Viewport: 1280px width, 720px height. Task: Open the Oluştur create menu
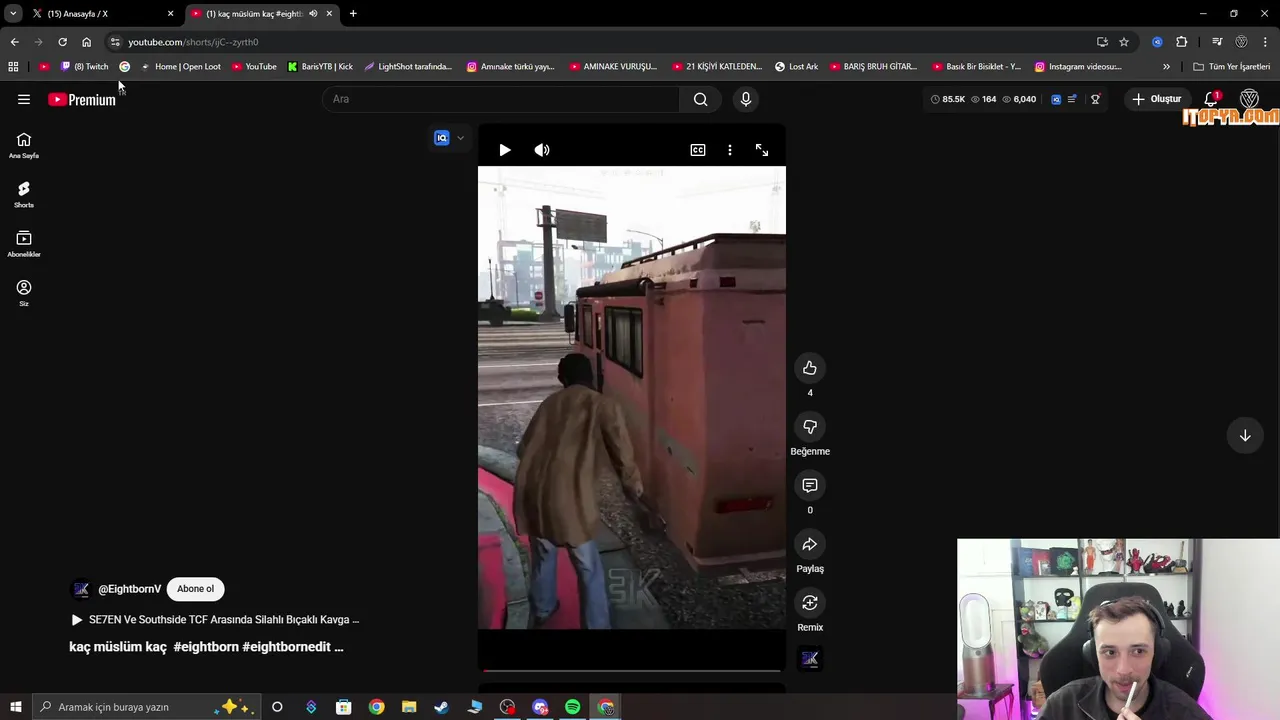pyautogui.click(x=1156, y=99)
